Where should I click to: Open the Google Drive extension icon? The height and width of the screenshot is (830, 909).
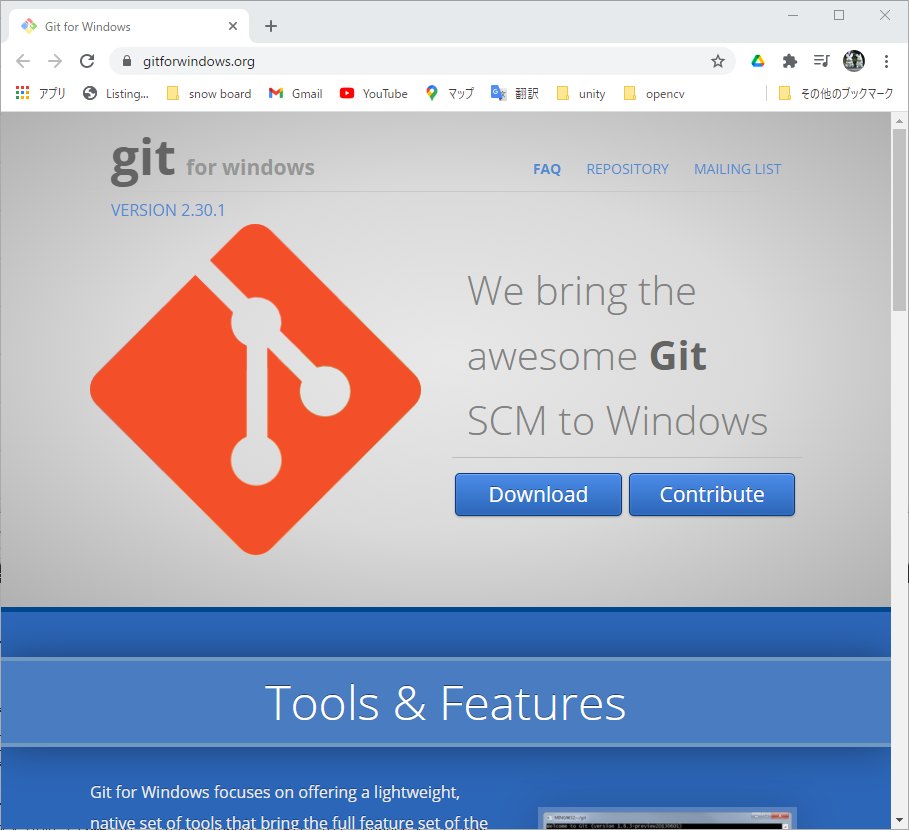pos(758,61)
